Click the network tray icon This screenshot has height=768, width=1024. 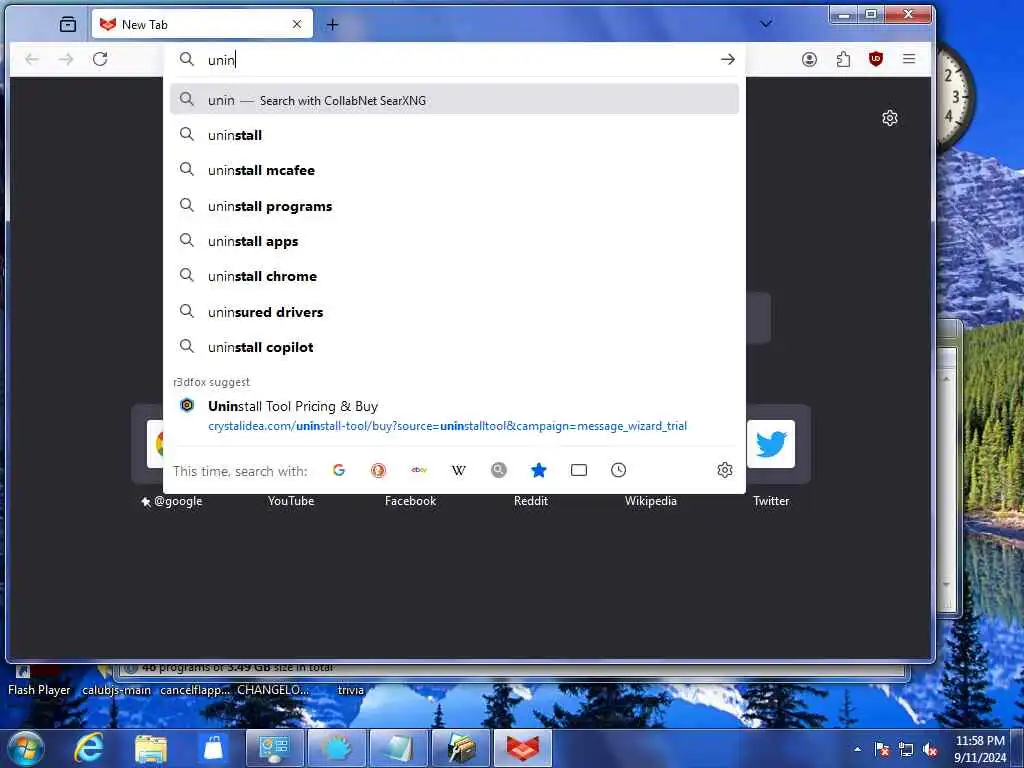click(906, 750)
